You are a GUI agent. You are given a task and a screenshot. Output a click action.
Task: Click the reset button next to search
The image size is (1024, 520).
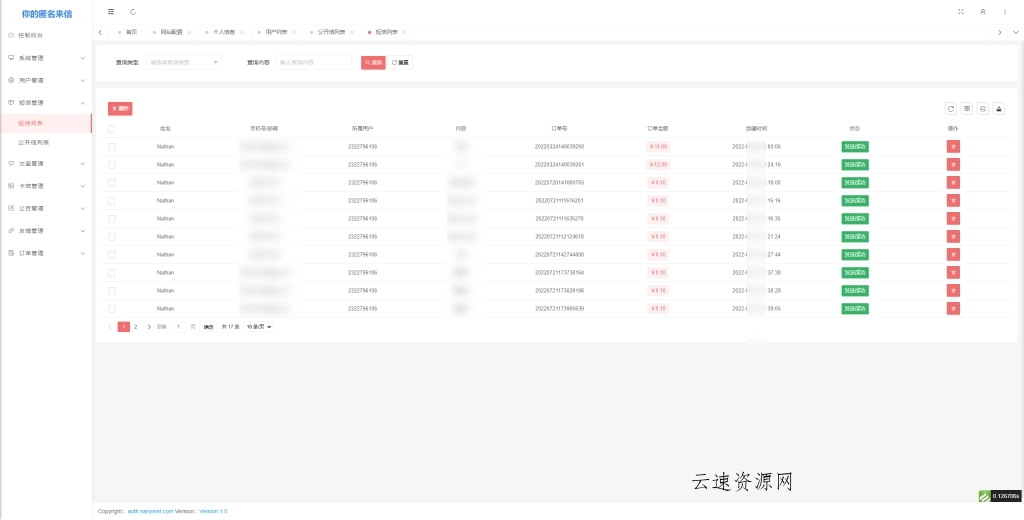coord(400,63)
